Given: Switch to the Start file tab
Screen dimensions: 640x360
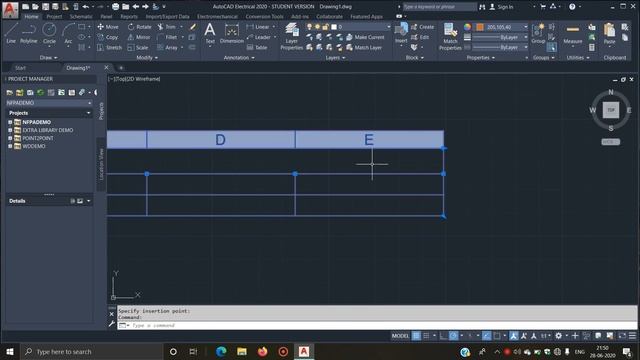Looking at the screenshot, I should point(20,68).
